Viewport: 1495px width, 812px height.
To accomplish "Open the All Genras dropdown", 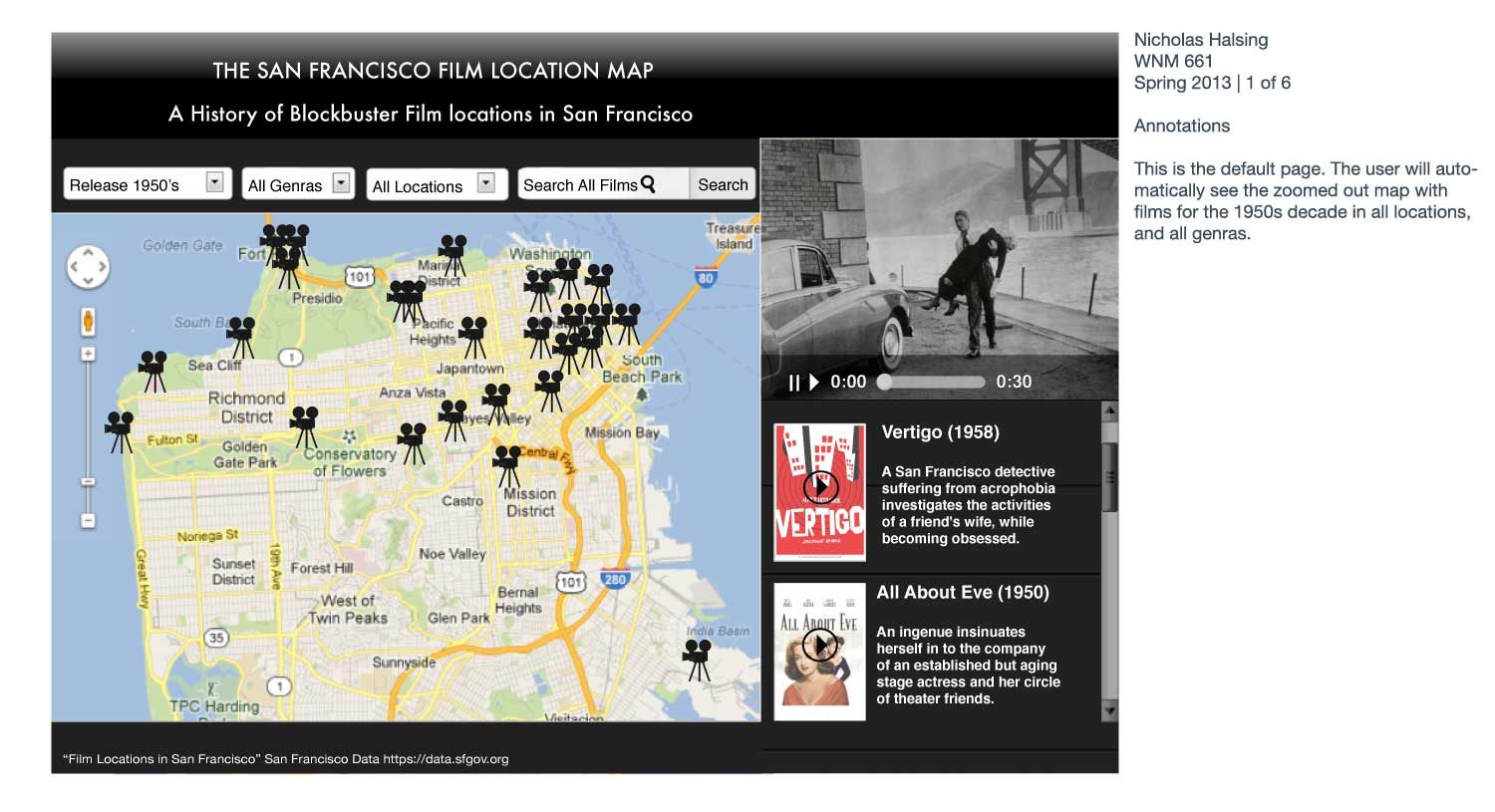I will (x=298, y=184).
